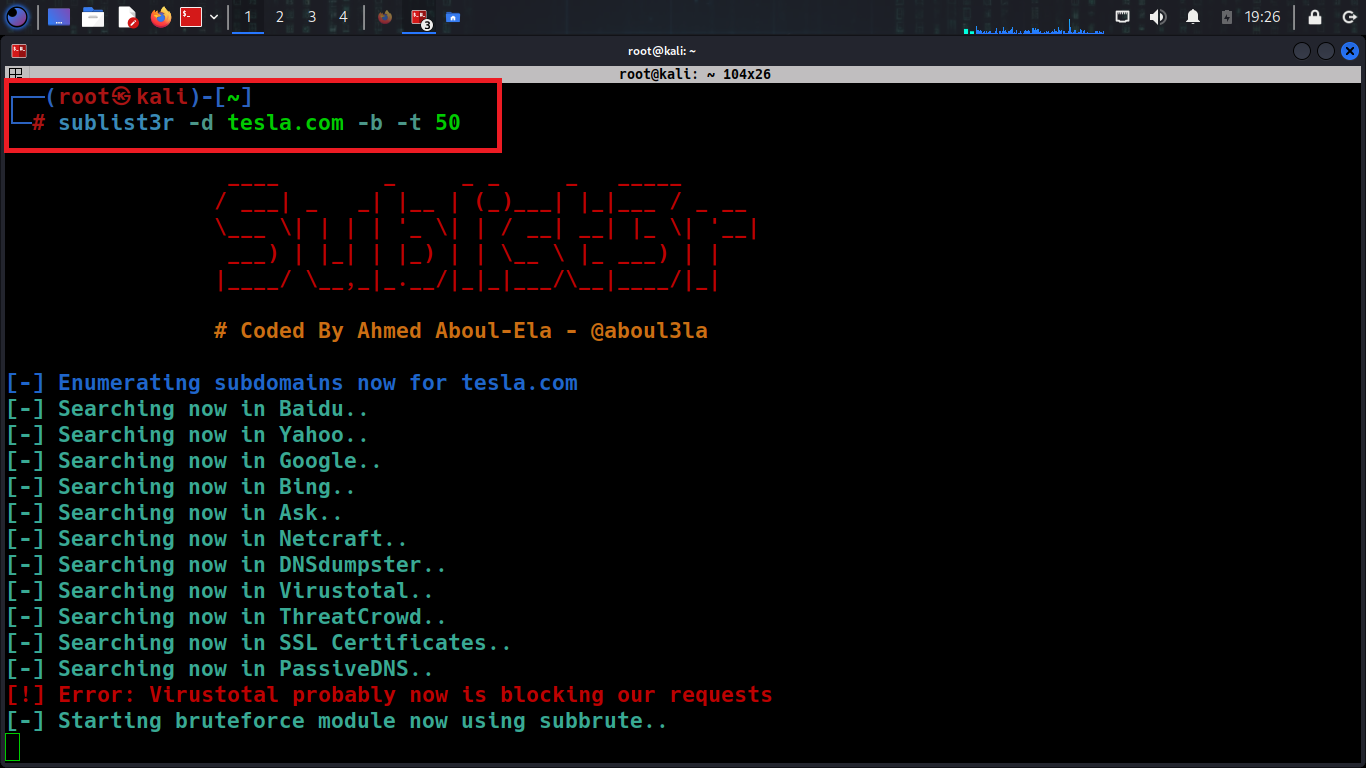This screenshot has height=768, width=1366.
Task: Open the file manager launcher
Action: (93, 17)
